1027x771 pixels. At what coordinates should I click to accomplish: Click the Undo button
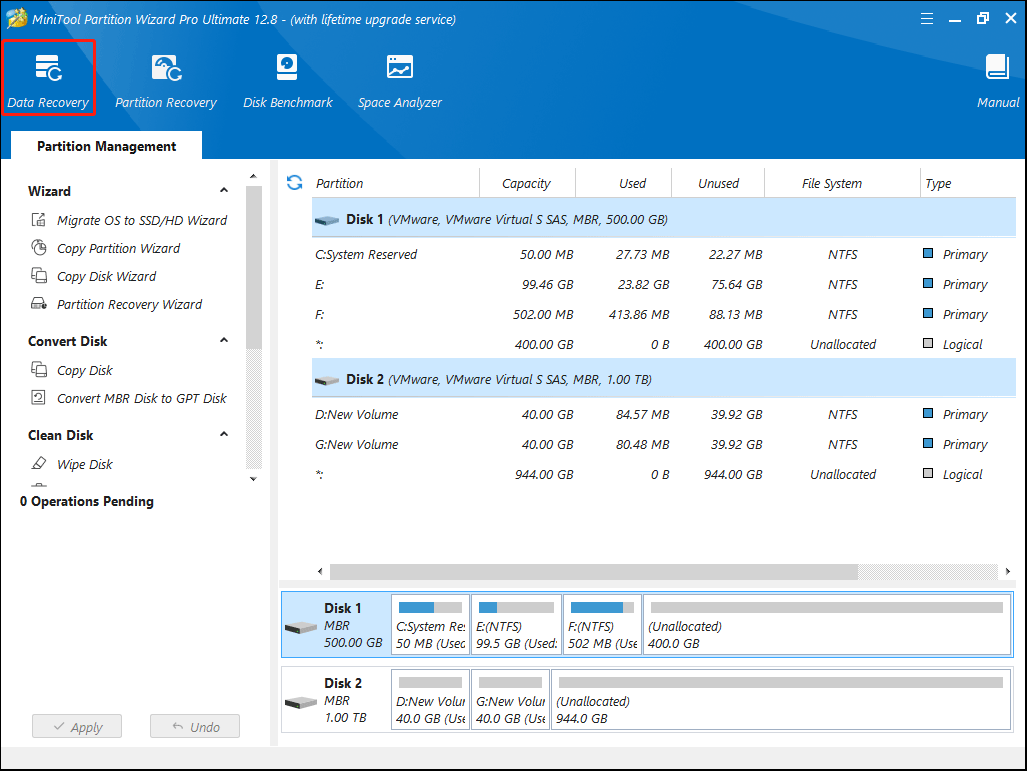[x=195, y=726]
